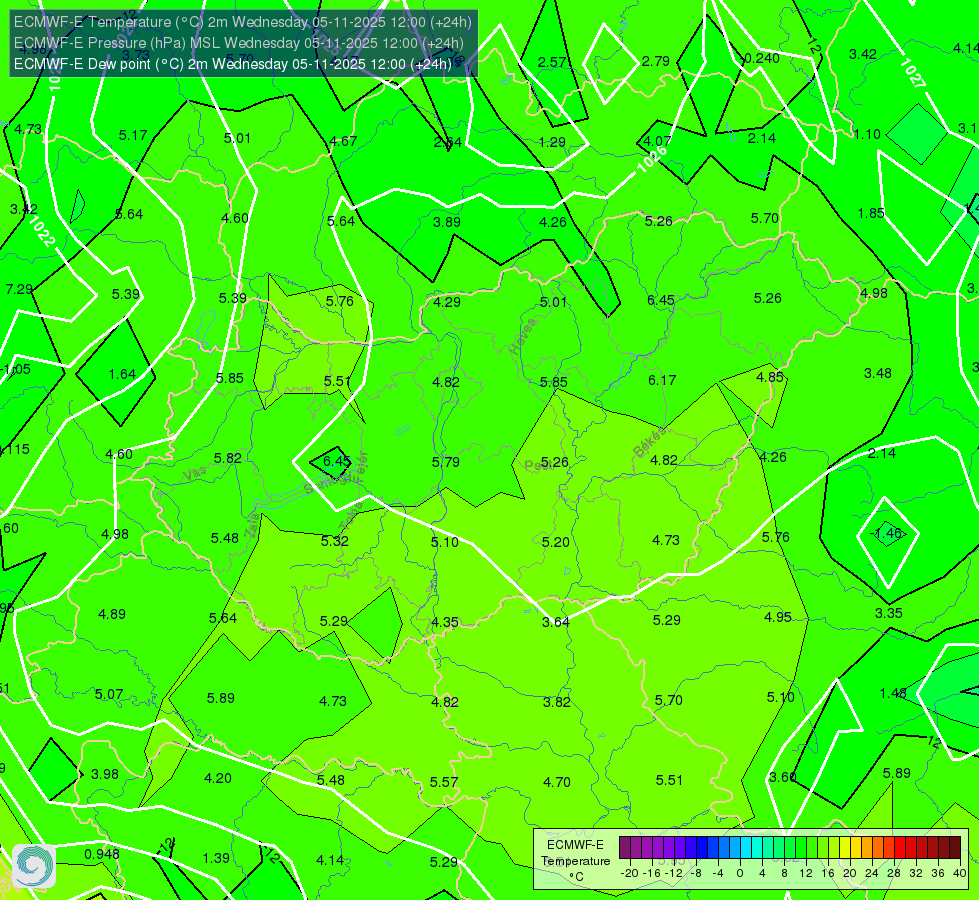The image size is (979, 900).
Task: Click the value 2.57
Action: tap(552, 62)
